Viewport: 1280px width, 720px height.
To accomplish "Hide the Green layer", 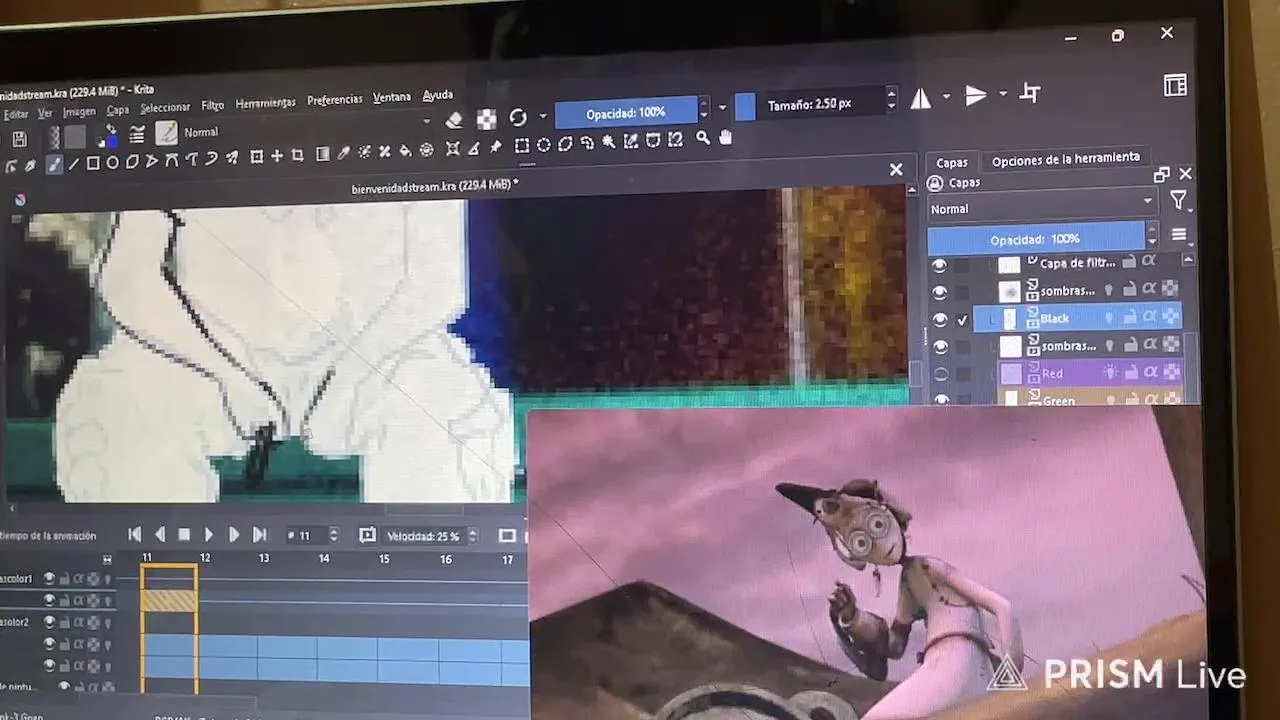I will point(940,399).
